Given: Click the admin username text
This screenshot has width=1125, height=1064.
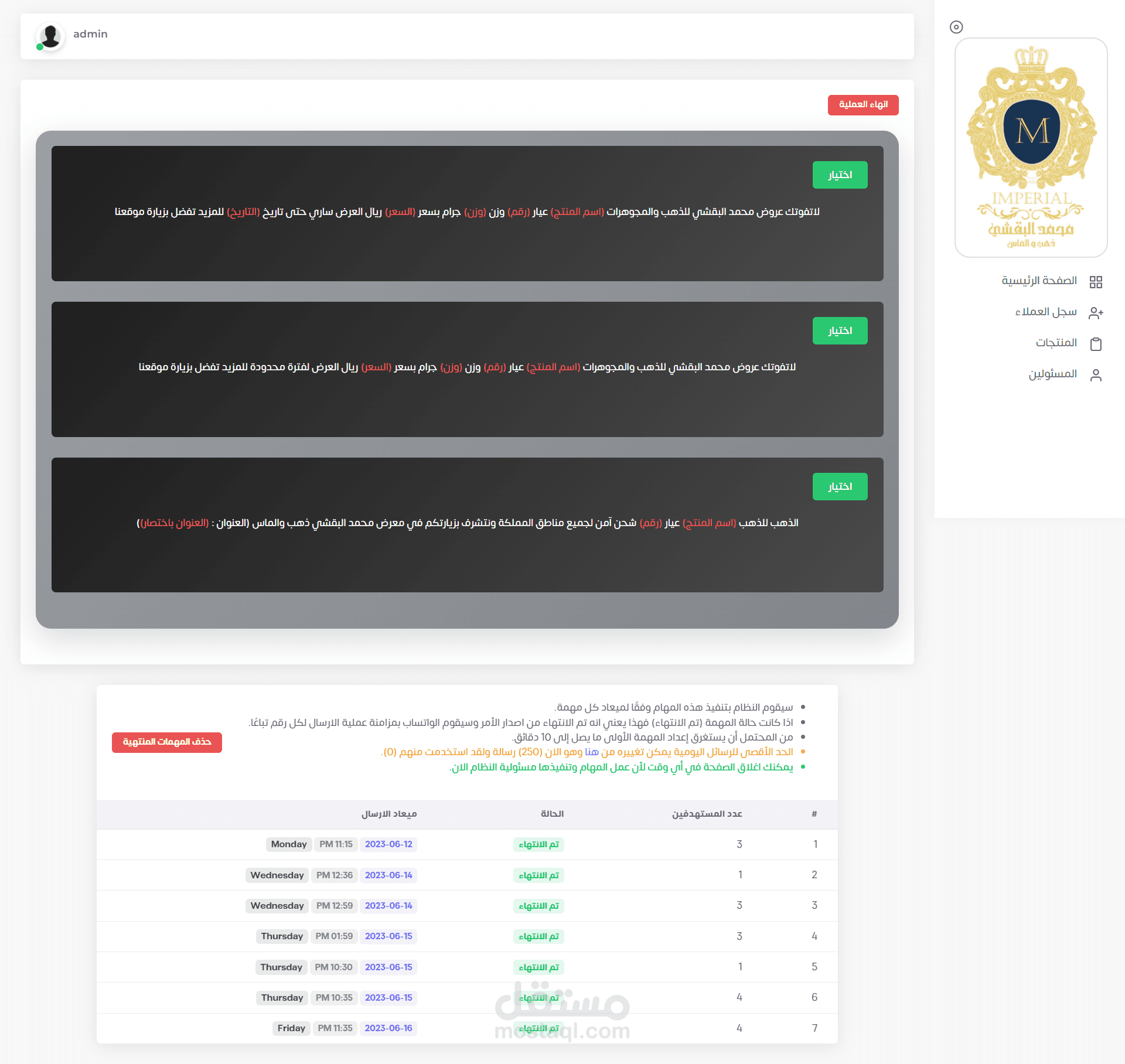Looking at the screenshot, I should point(90,34).
